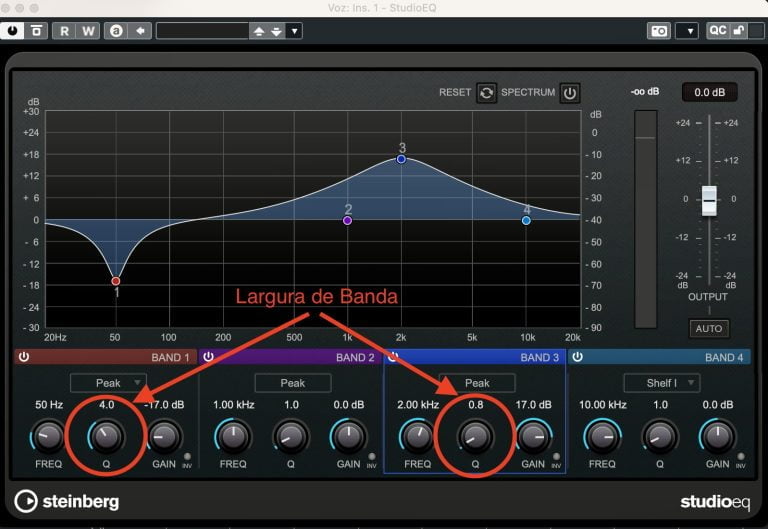Screen dimensions: 768x529
Task: Click the copy A to B arrow icon
Action: pos(140,31)
